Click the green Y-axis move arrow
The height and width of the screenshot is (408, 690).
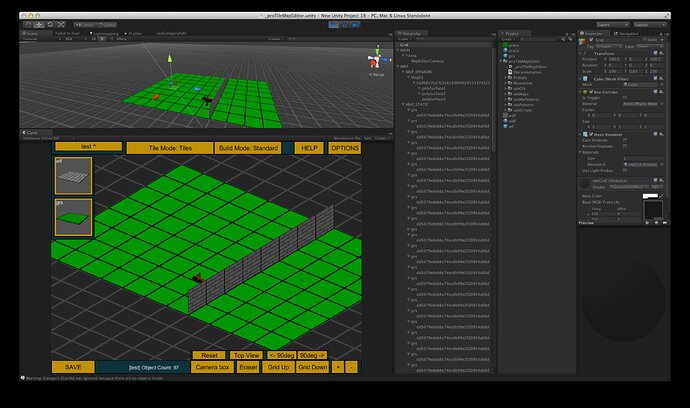[169, 58]
